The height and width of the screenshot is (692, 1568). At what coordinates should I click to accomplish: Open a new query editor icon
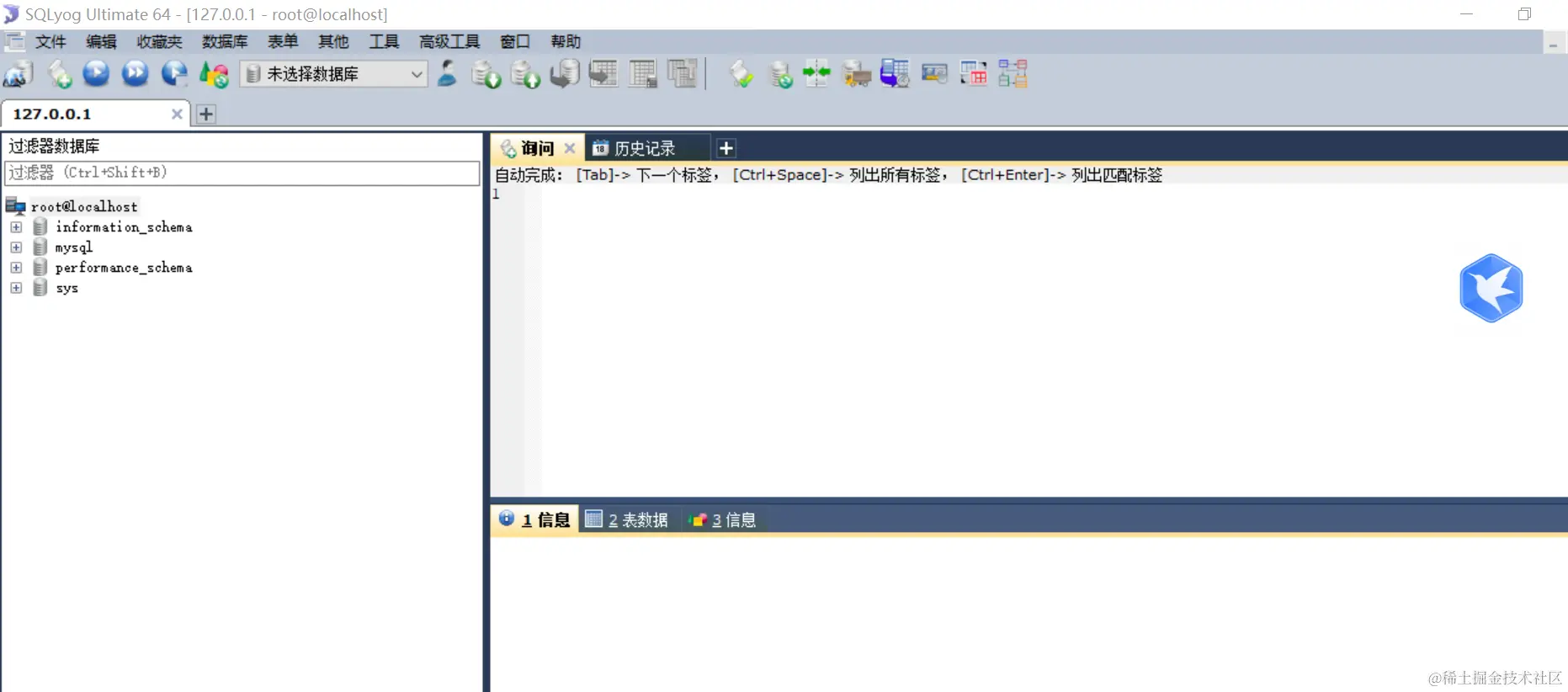pyautogui.click(x=59, y=74)
